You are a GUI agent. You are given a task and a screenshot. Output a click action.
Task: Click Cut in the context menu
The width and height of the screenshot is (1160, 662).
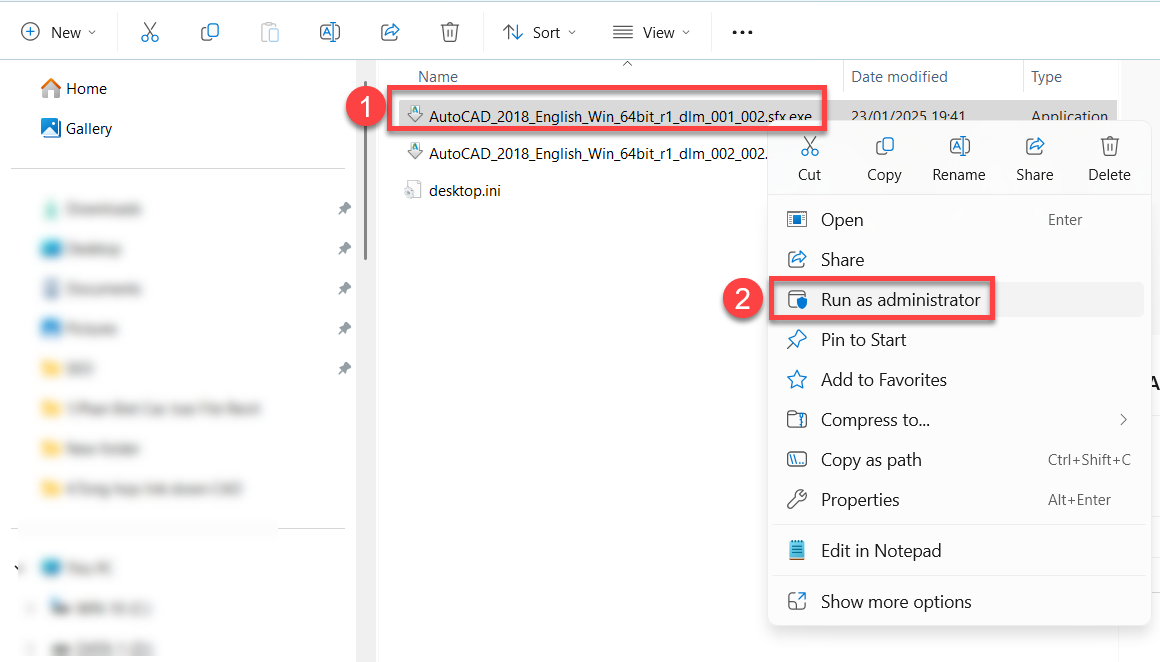(809, 159)
